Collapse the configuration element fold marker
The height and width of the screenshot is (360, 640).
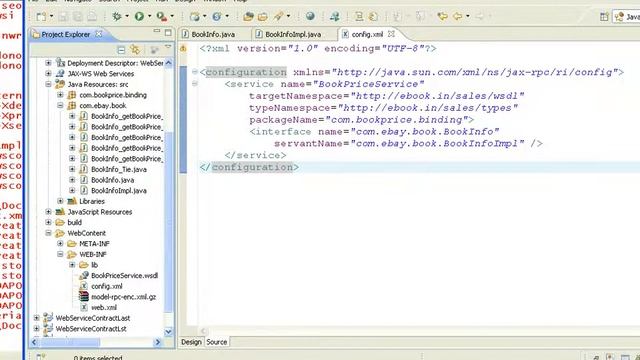coord(195,72)
